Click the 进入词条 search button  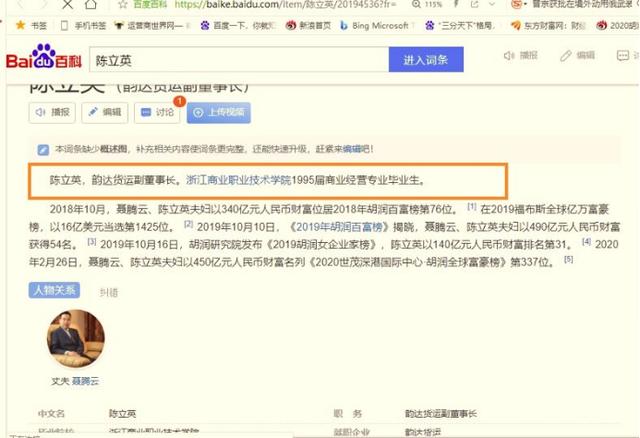pos(426,60)
